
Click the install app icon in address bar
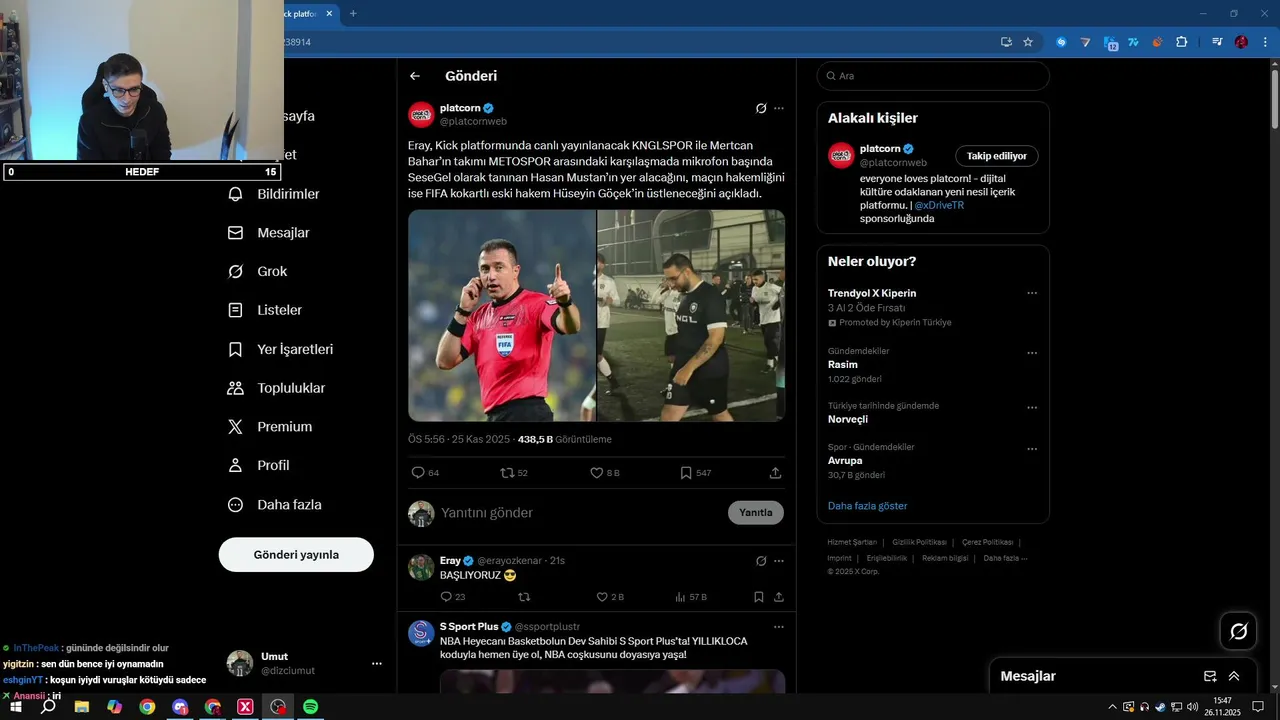tap(1006, 42)
